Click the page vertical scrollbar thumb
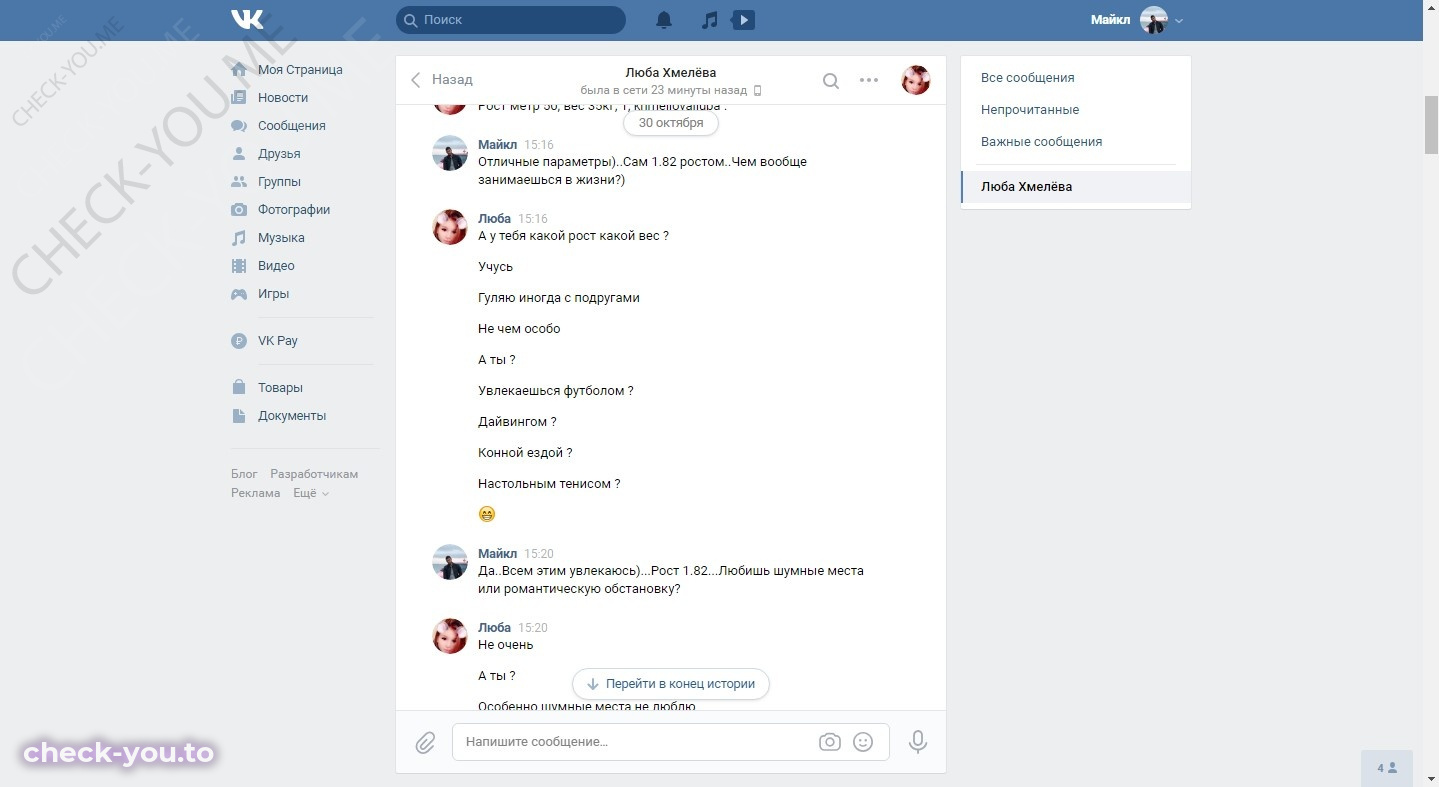Image resolution: width=1439 pixels, height=787 pixels. tap(1431, 126)
